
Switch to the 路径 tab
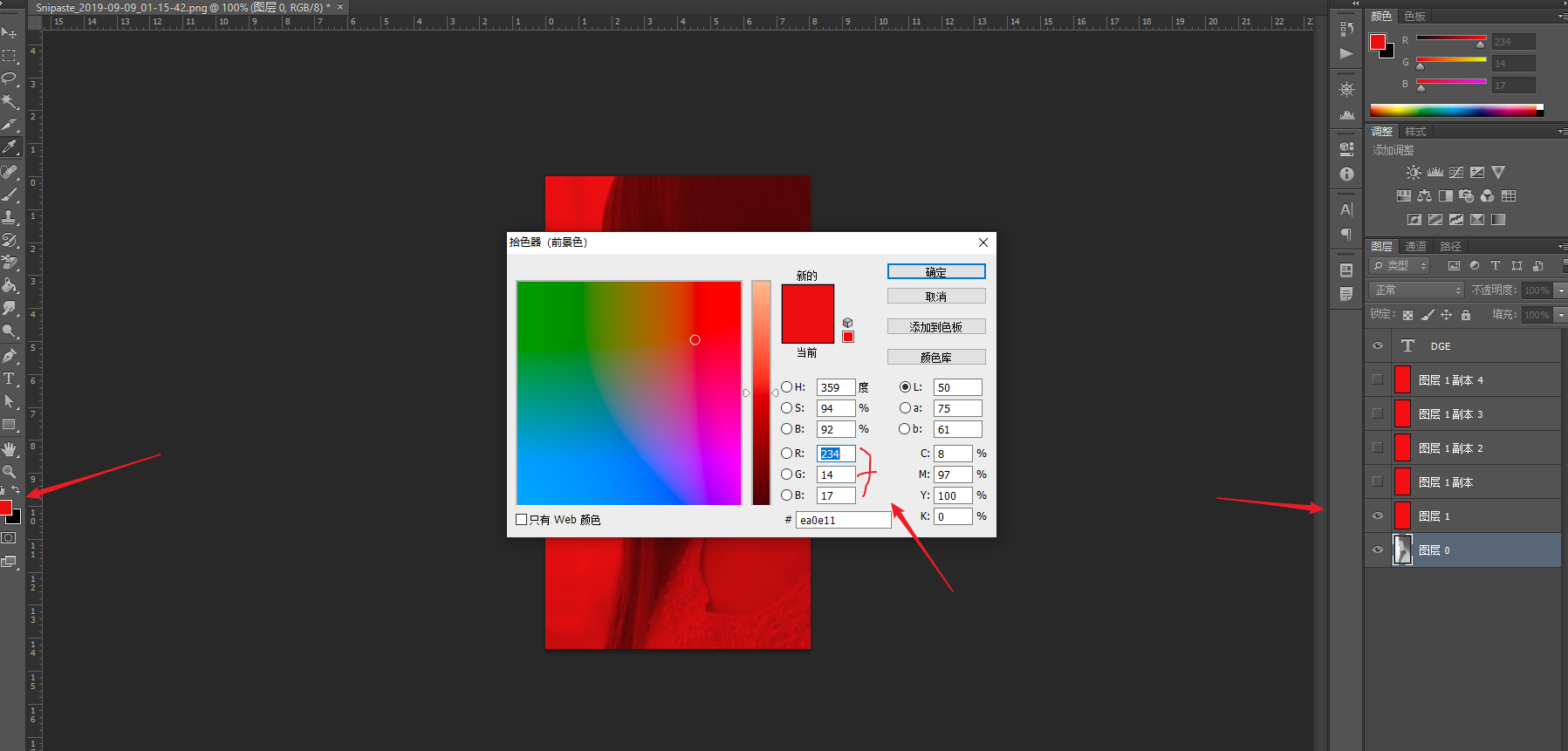1450,247
